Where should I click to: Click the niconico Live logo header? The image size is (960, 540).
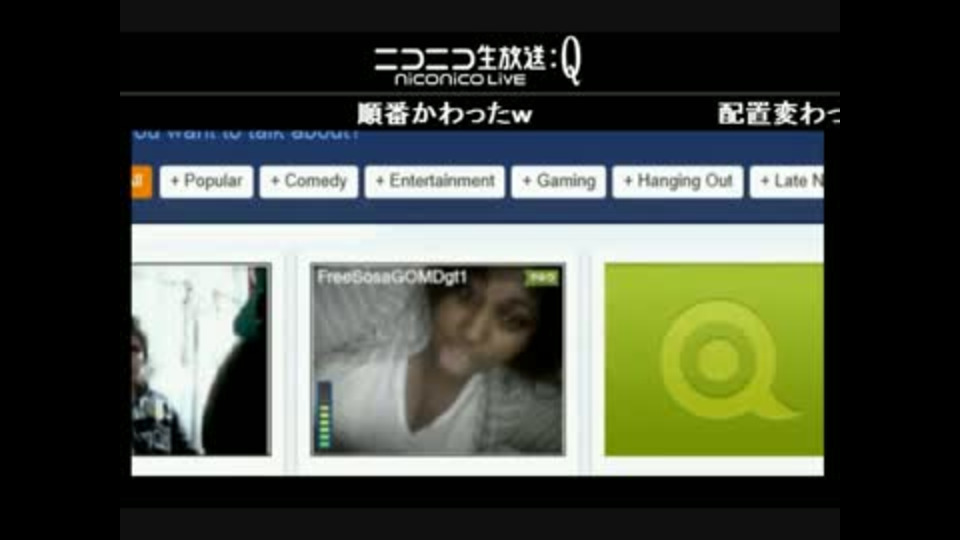click(478, 62)
